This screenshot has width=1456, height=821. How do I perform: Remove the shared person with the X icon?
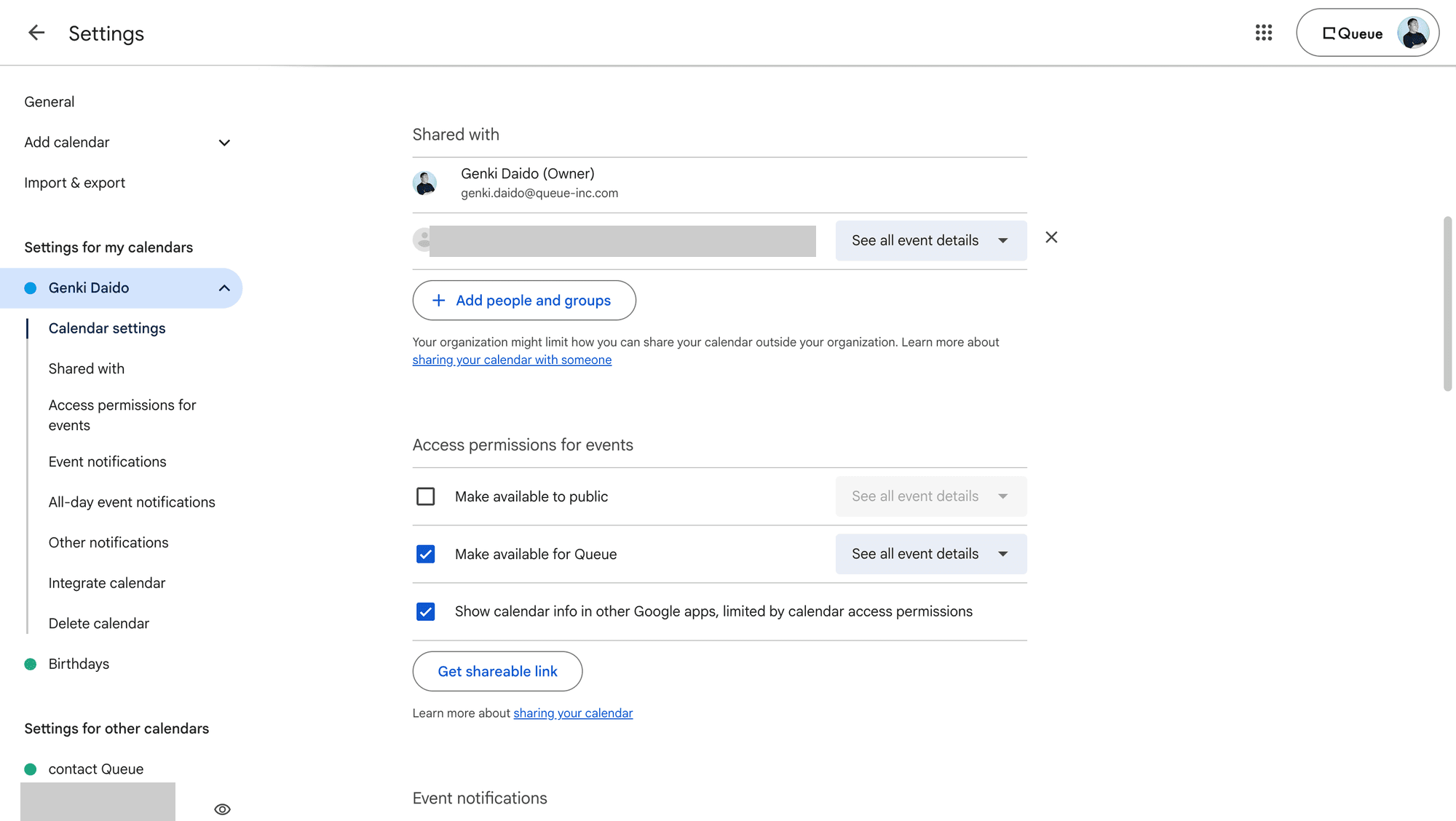1051,237
